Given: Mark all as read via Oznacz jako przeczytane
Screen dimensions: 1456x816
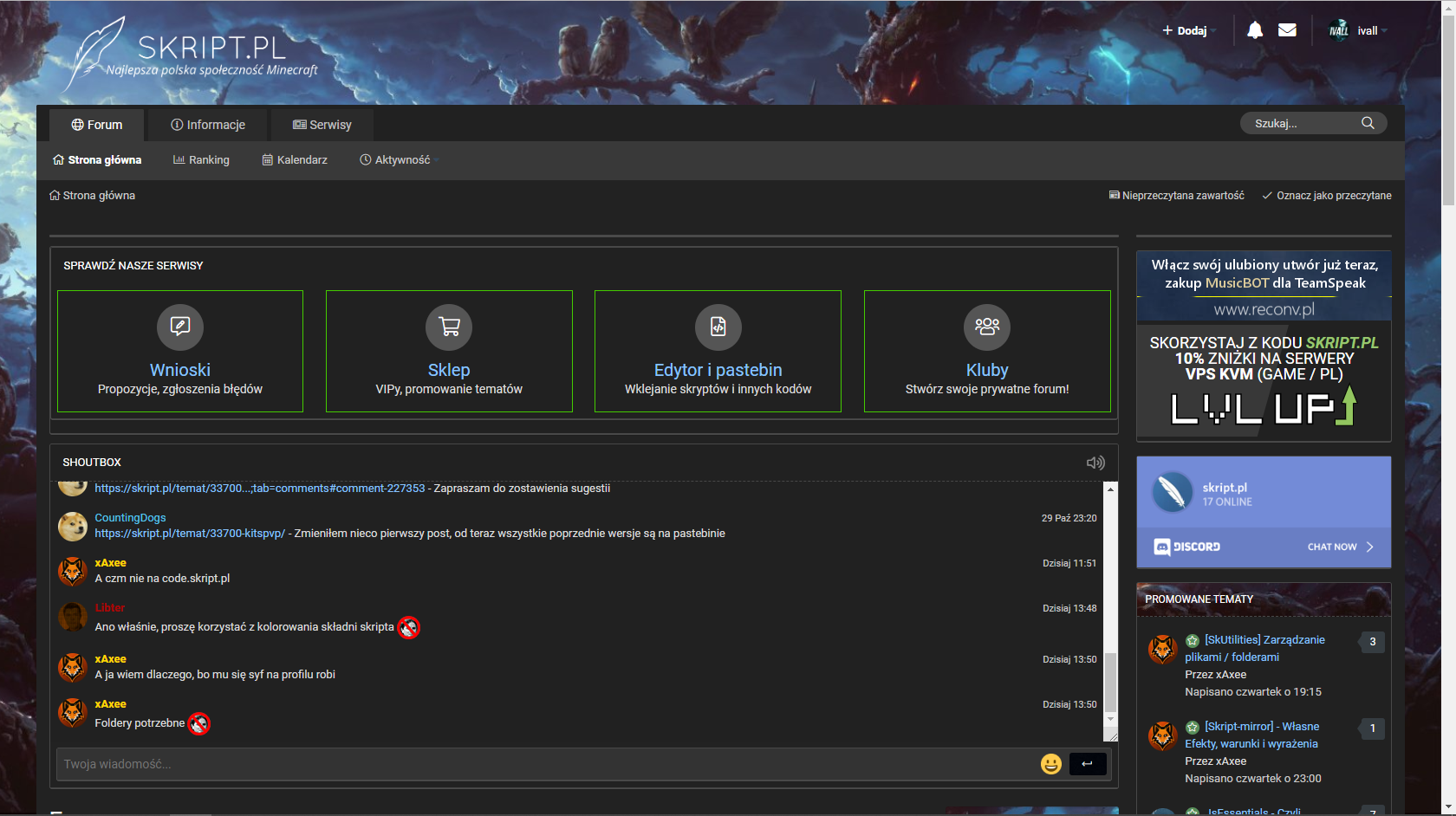Looking at the screenshot, I should point(1327,196).
